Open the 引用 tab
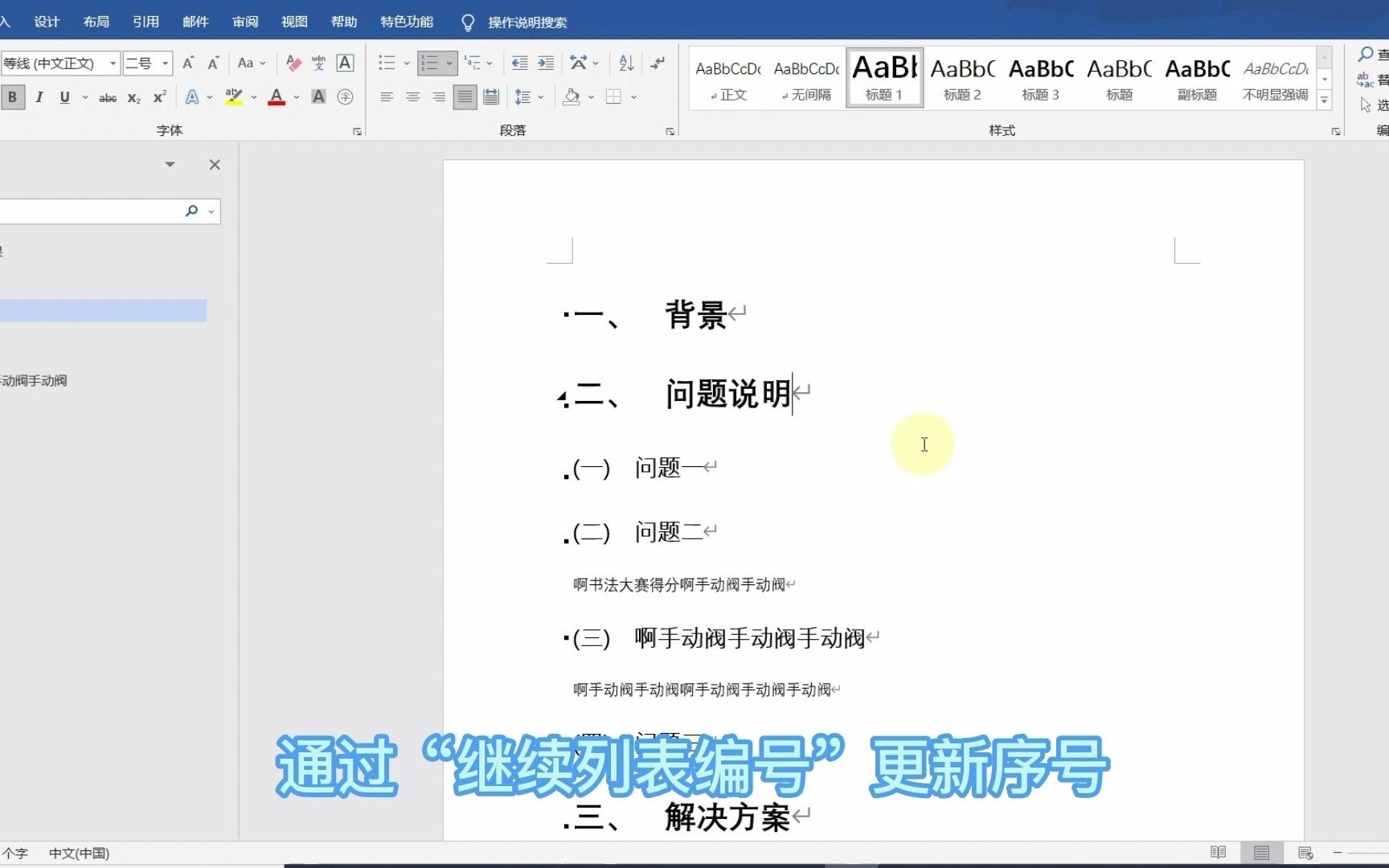This screenshot has width=1389, height=868. 145,22
